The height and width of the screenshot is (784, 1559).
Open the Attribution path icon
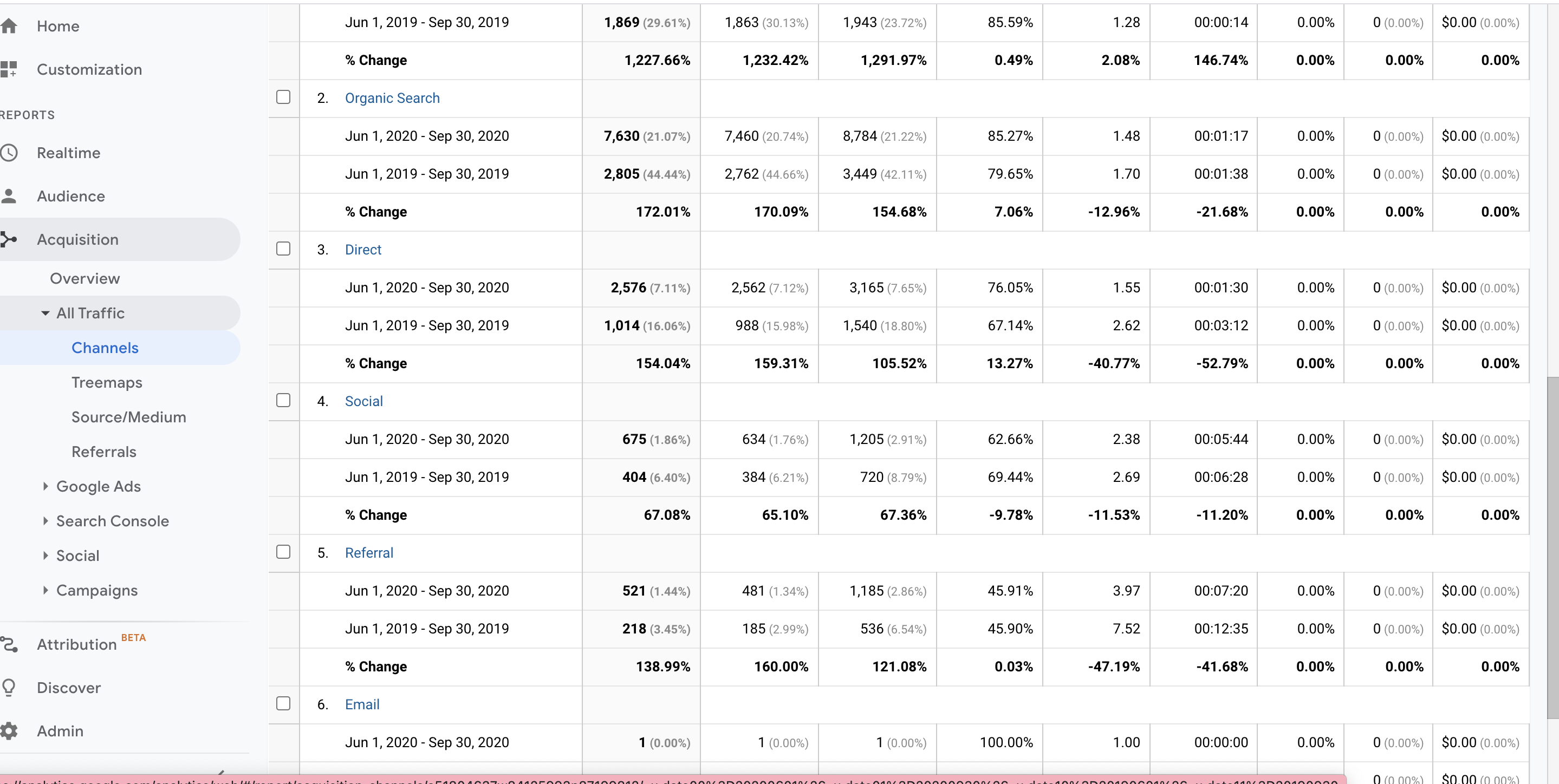tap(9, 645)
